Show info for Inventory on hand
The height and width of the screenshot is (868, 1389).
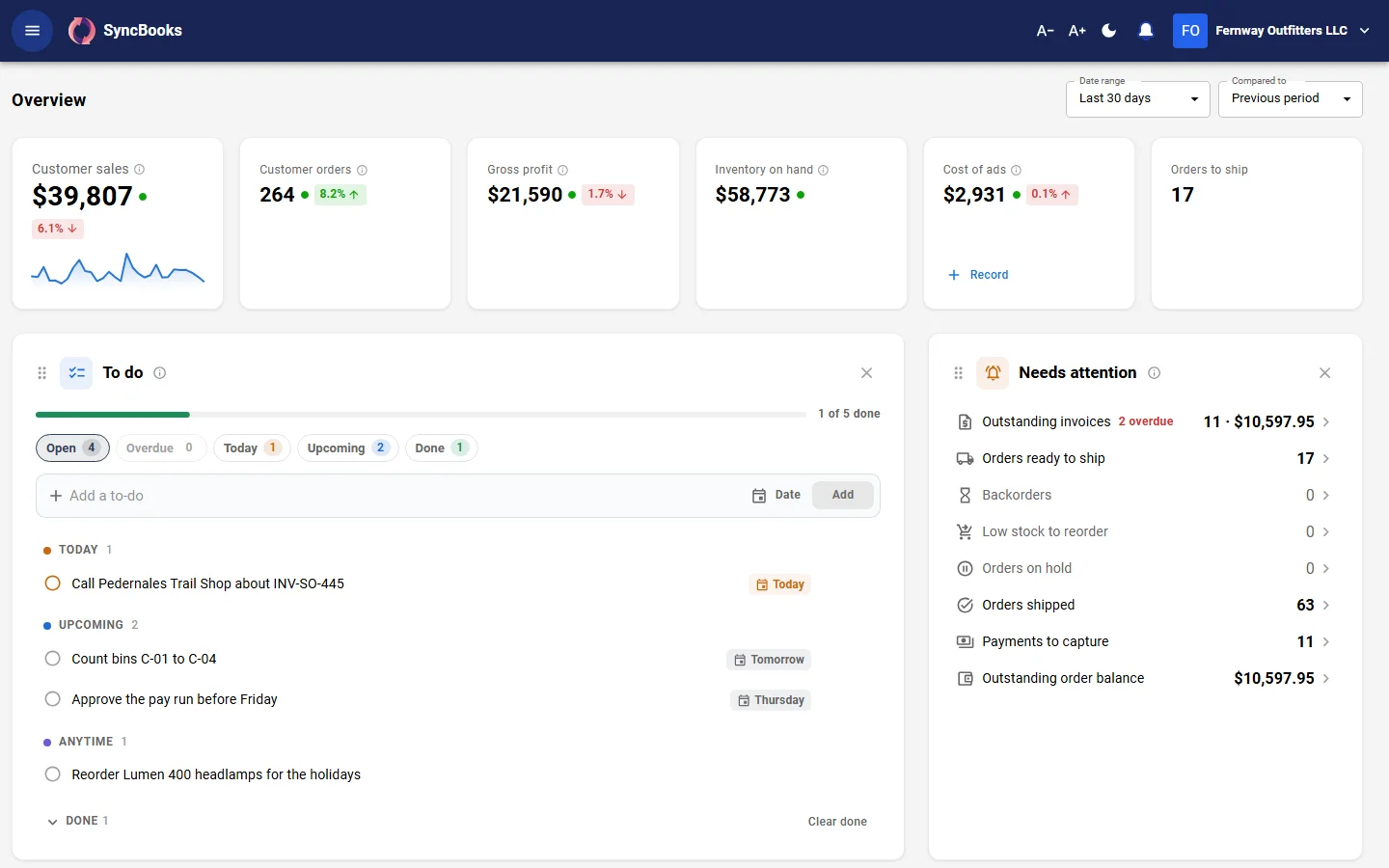pos(824,170)
